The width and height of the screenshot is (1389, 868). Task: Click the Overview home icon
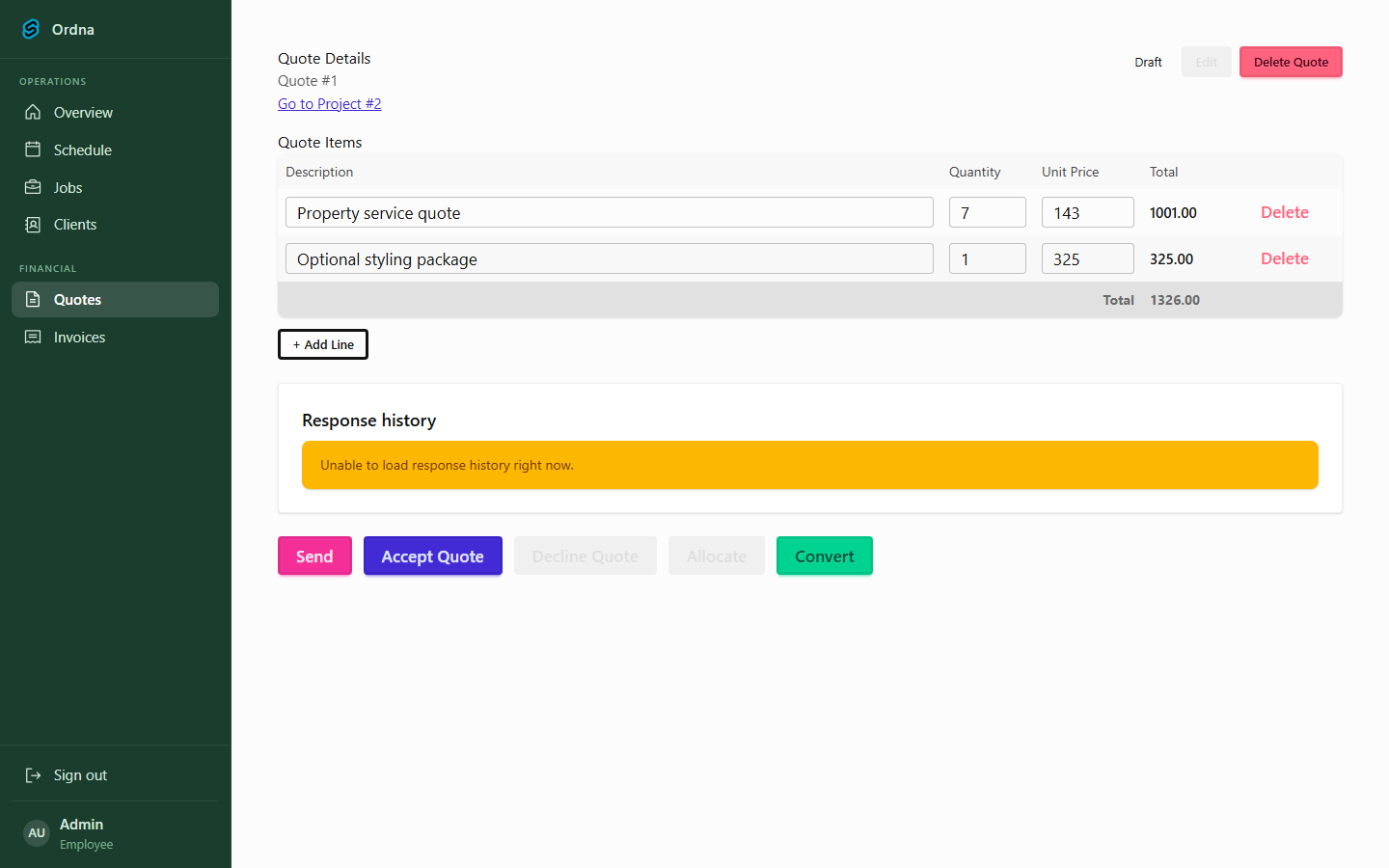pyautogui.click(x=33, y=112)
